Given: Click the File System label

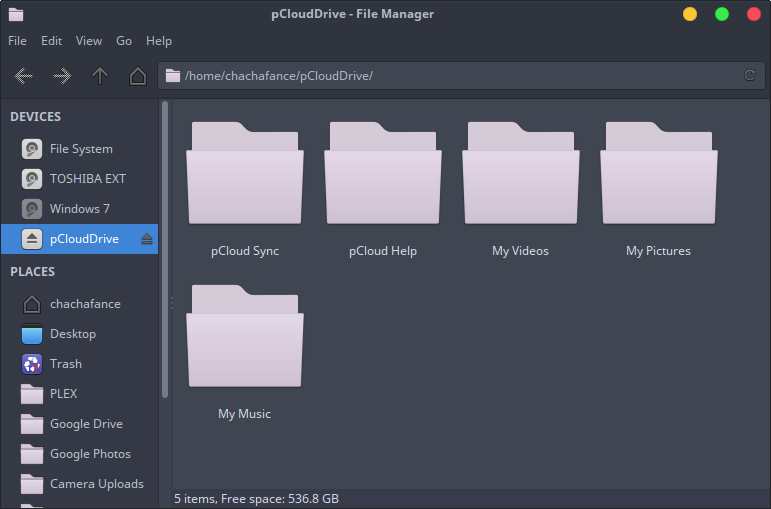Looking at the screenshot, I should tap(81, 149).
